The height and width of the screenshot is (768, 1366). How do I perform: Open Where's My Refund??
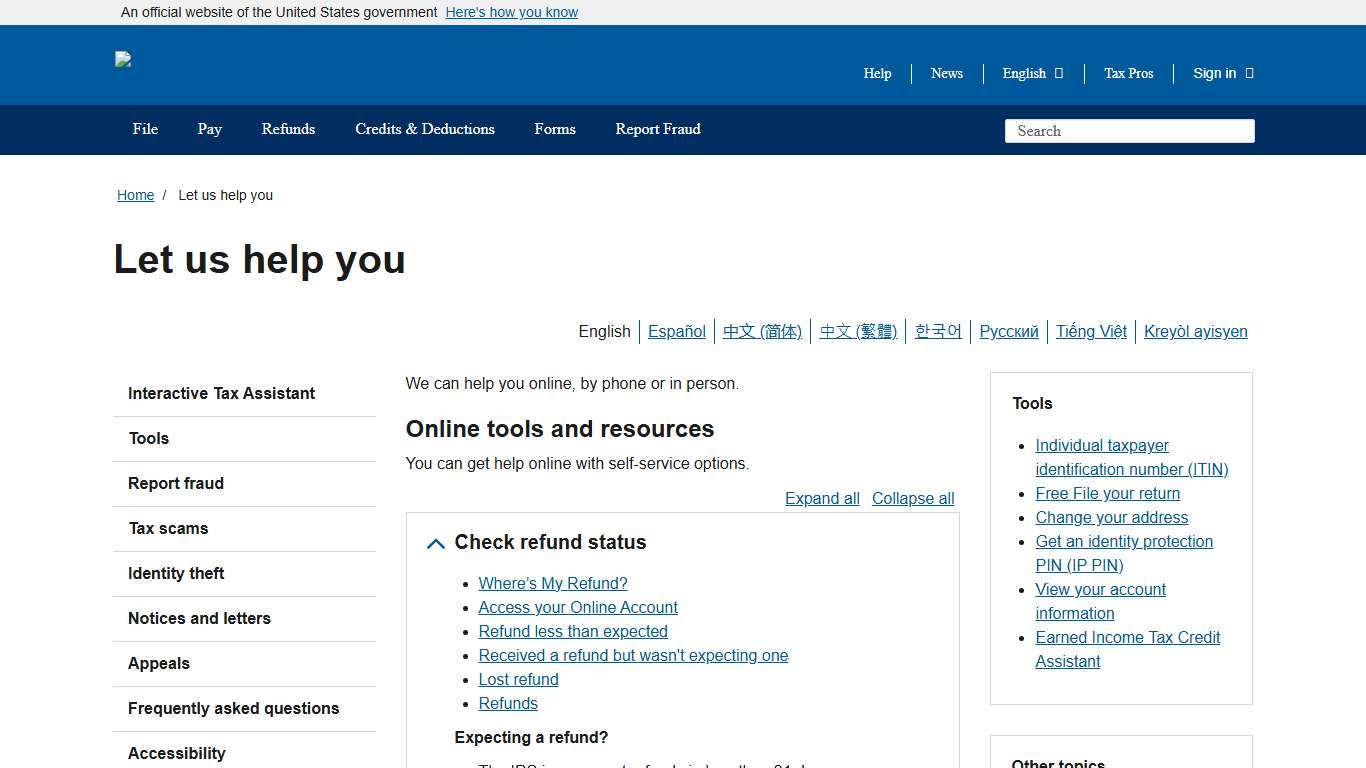pos(552,583)
